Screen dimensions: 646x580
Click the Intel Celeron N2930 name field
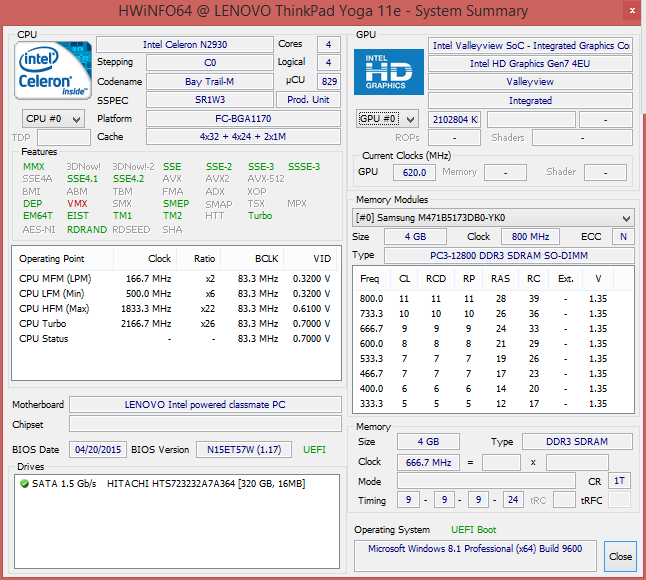[184, 45]
